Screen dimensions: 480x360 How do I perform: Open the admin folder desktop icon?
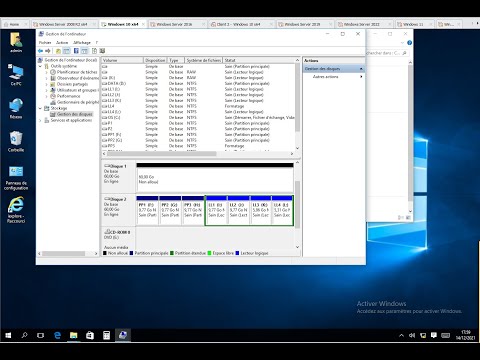click(16, 42)
